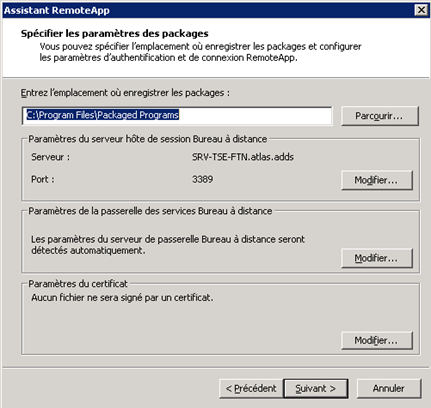Open Modifier for the certificate settings

(377, 340)
